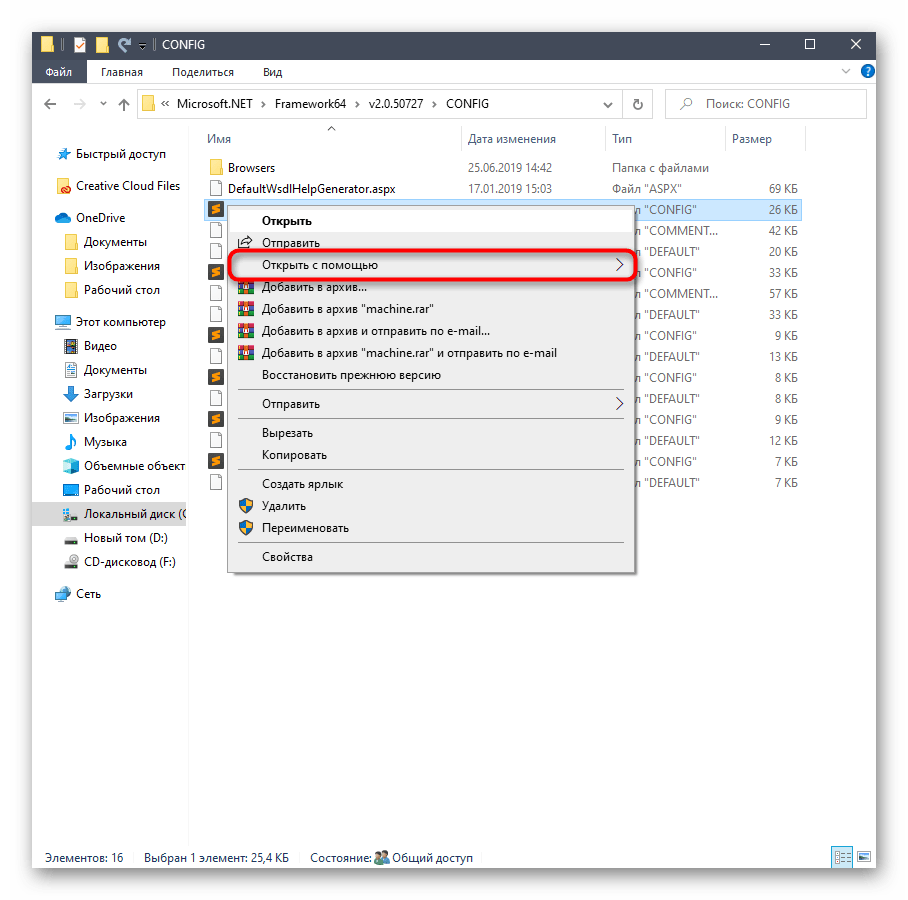Click 'Удалить' in the context menu
The image size is (908, 900).
(x=283, y=506)
